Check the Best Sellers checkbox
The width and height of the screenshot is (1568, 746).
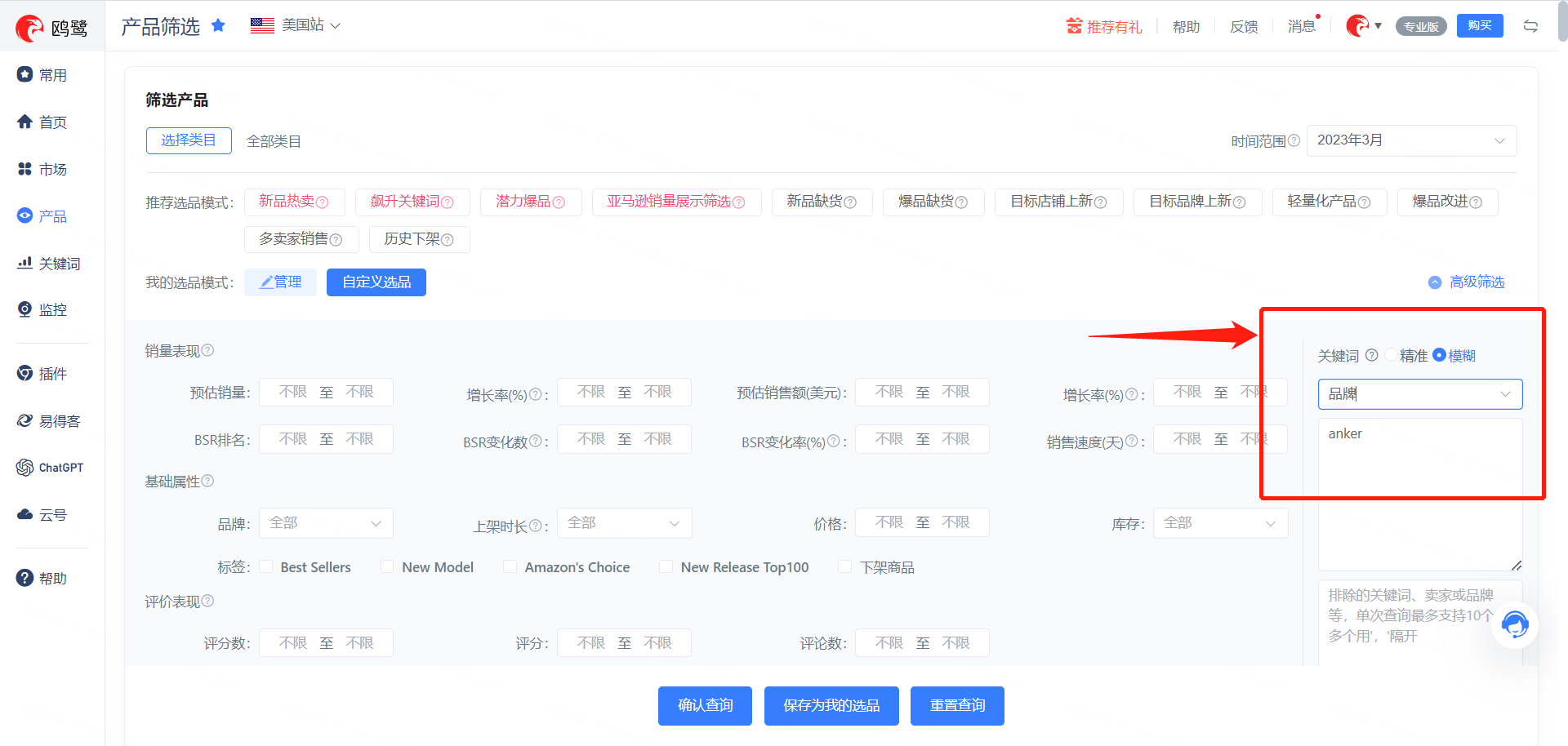[266, 566]
